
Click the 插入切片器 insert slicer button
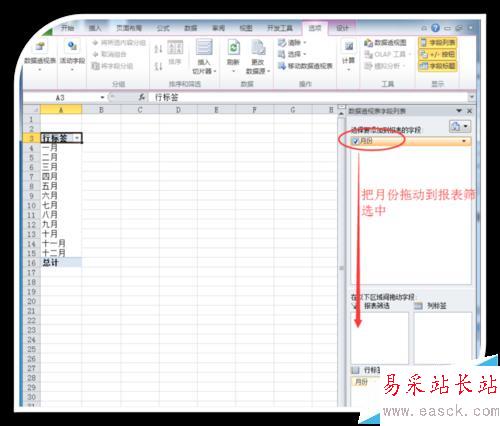pos(204,56)
